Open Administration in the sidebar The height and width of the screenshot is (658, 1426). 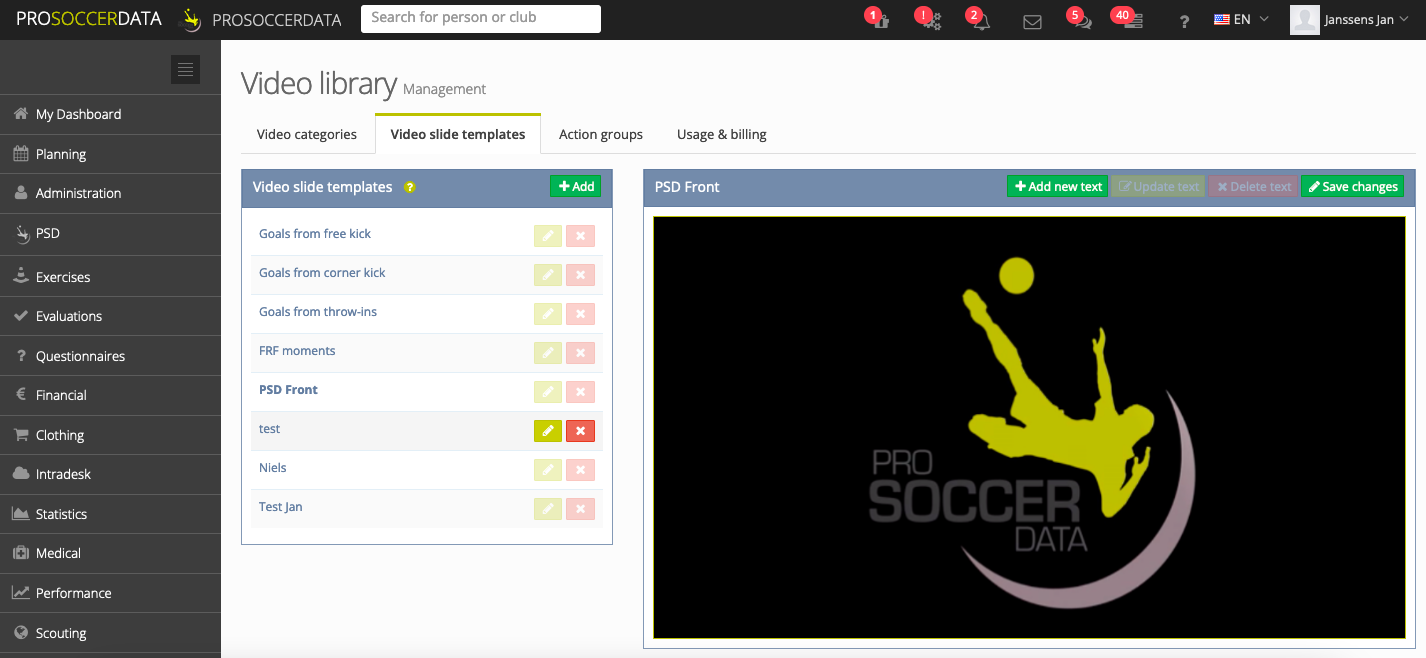click(x=110, y=193)
